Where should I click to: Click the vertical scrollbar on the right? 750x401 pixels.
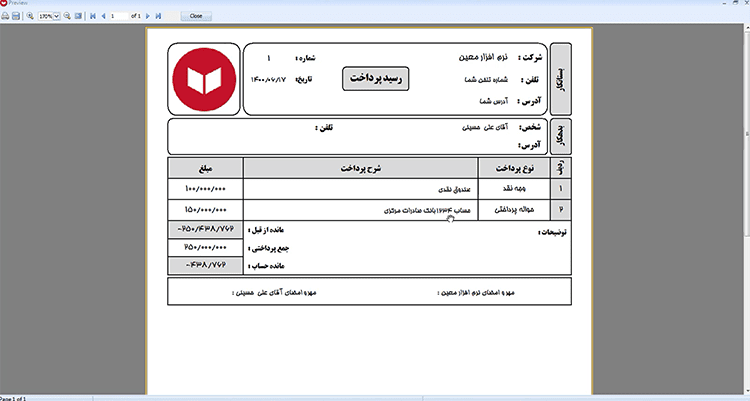click(747, 211)
